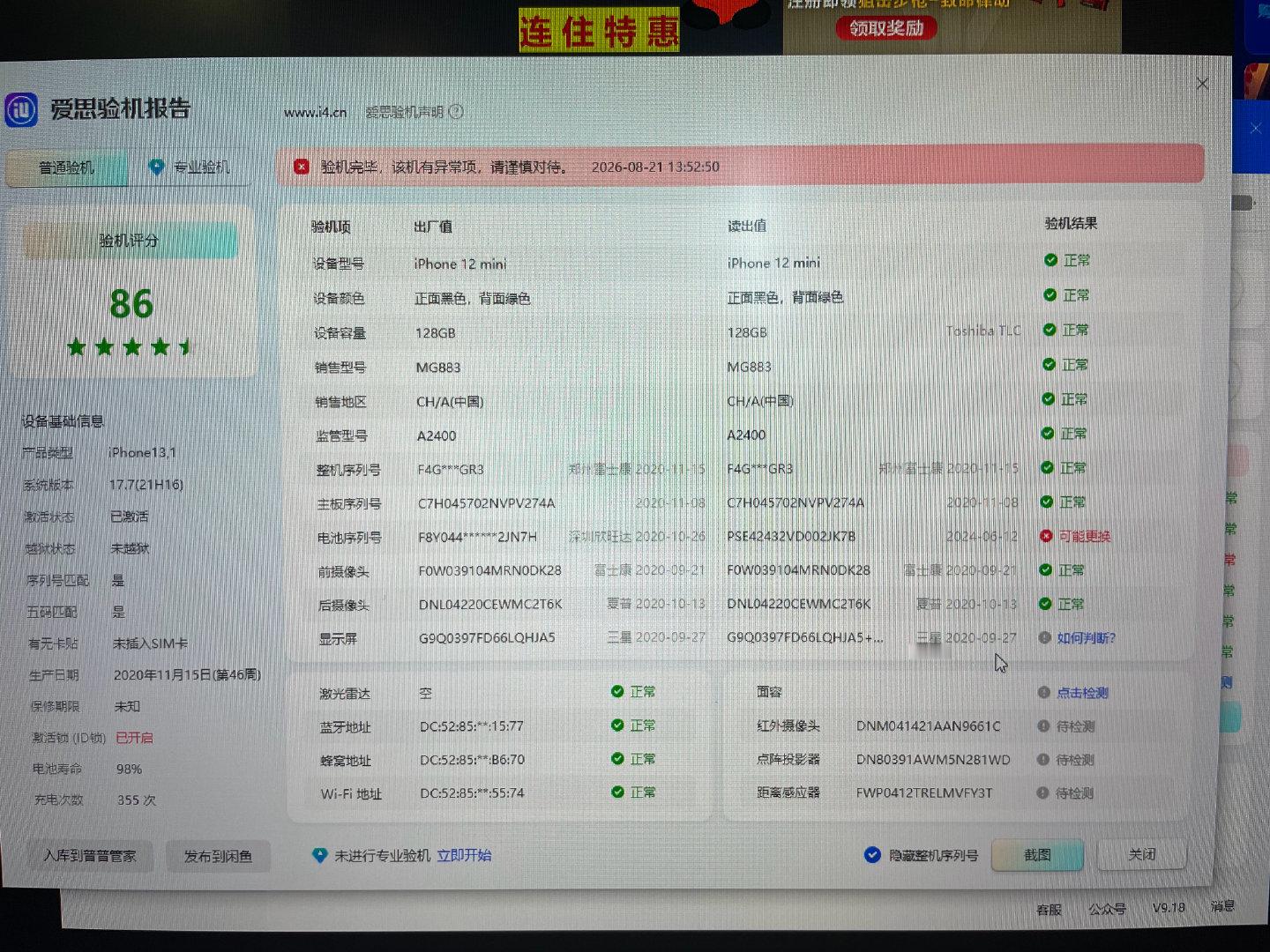Viewport: 1270px width, 952px height.
Task: Click the green check icon for 设备容量 row
Action: (1050, 330)
